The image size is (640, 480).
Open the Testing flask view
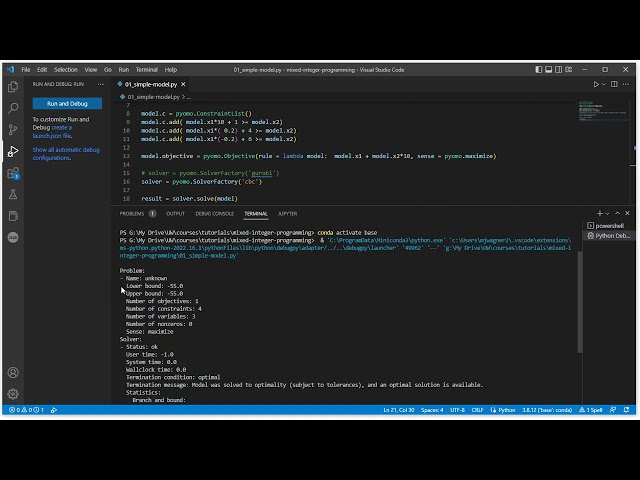13,194
